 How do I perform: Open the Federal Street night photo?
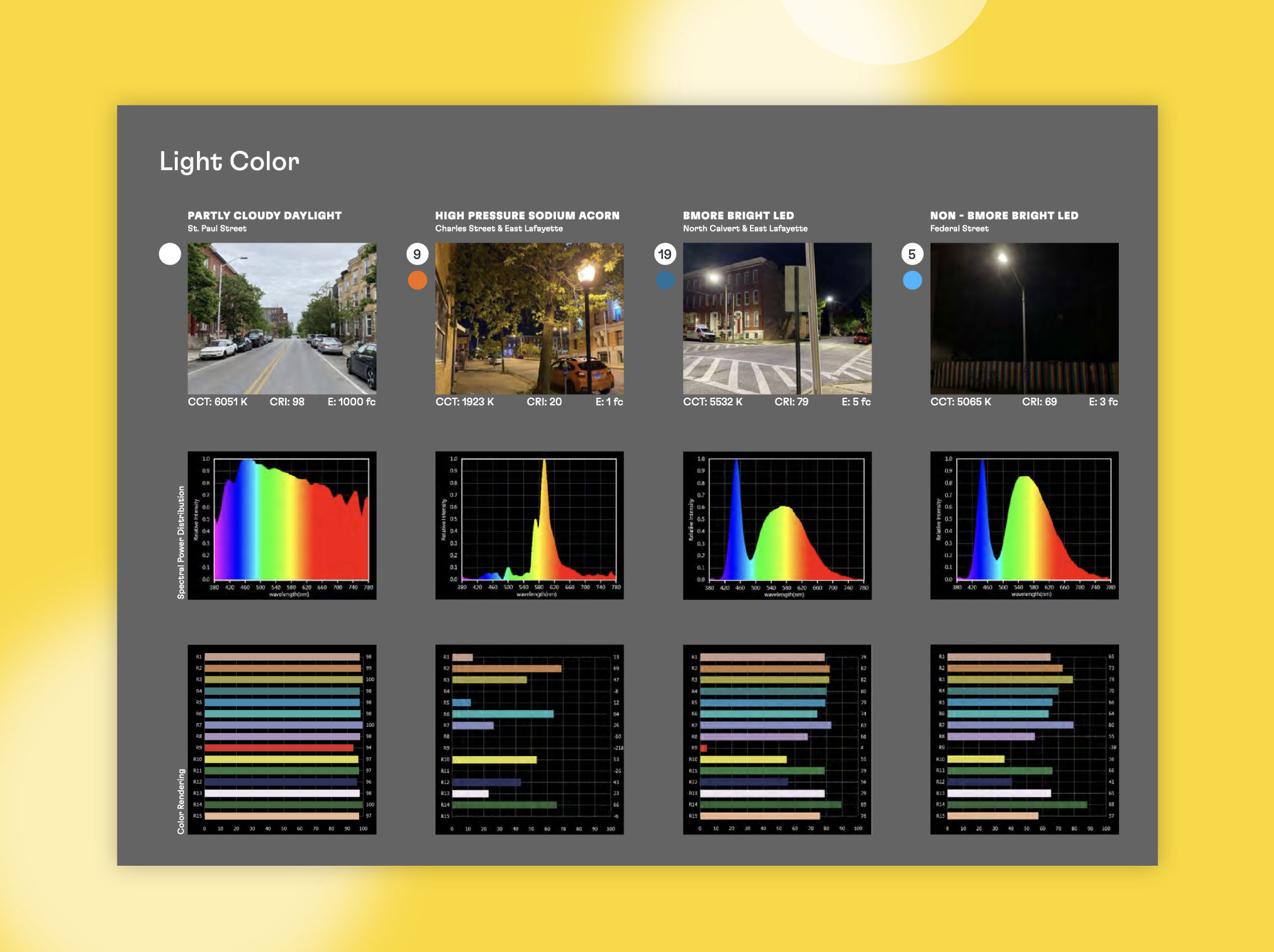(1024, 318)
